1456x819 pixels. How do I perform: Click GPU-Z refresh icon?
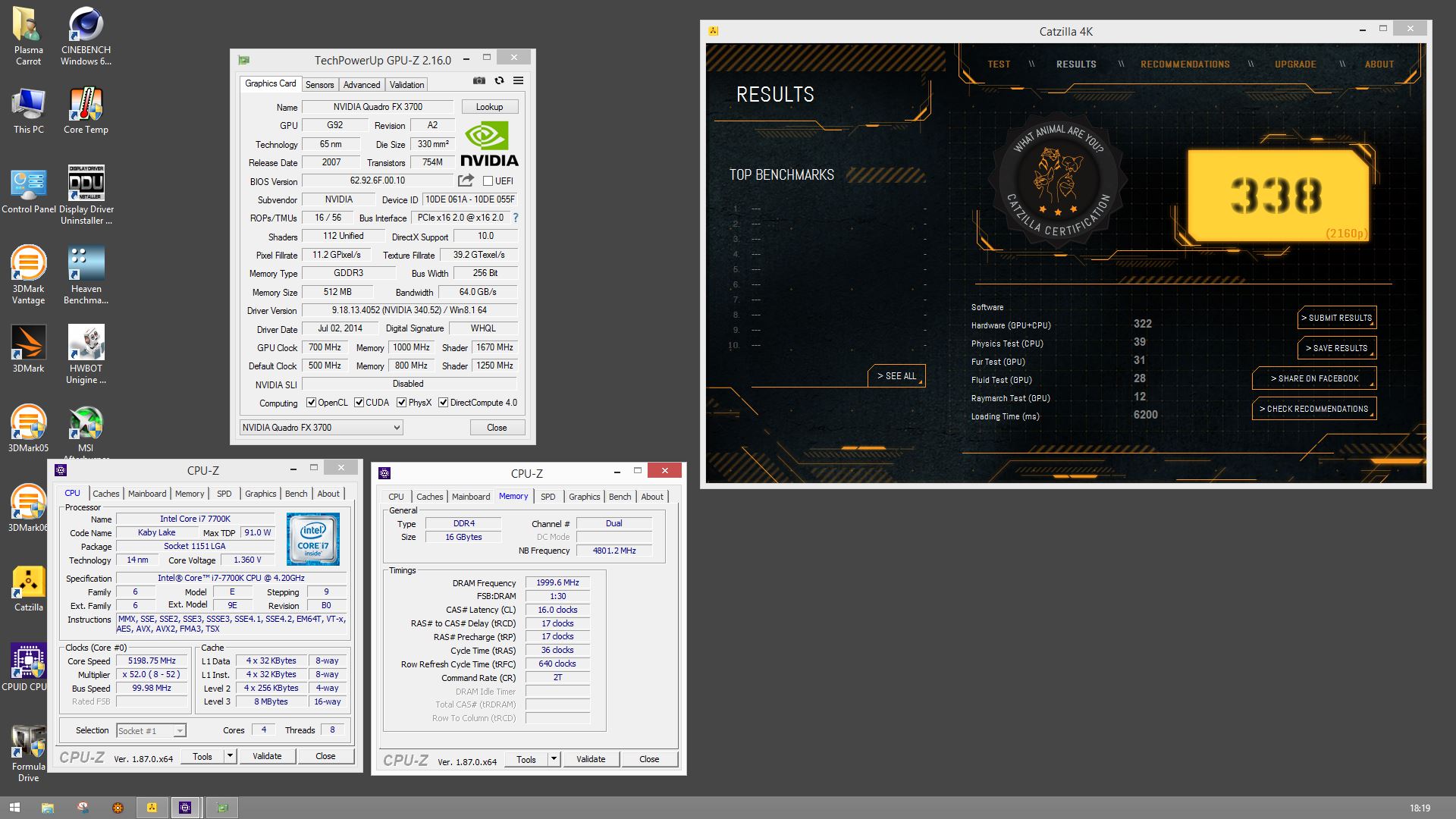(499, 80)
